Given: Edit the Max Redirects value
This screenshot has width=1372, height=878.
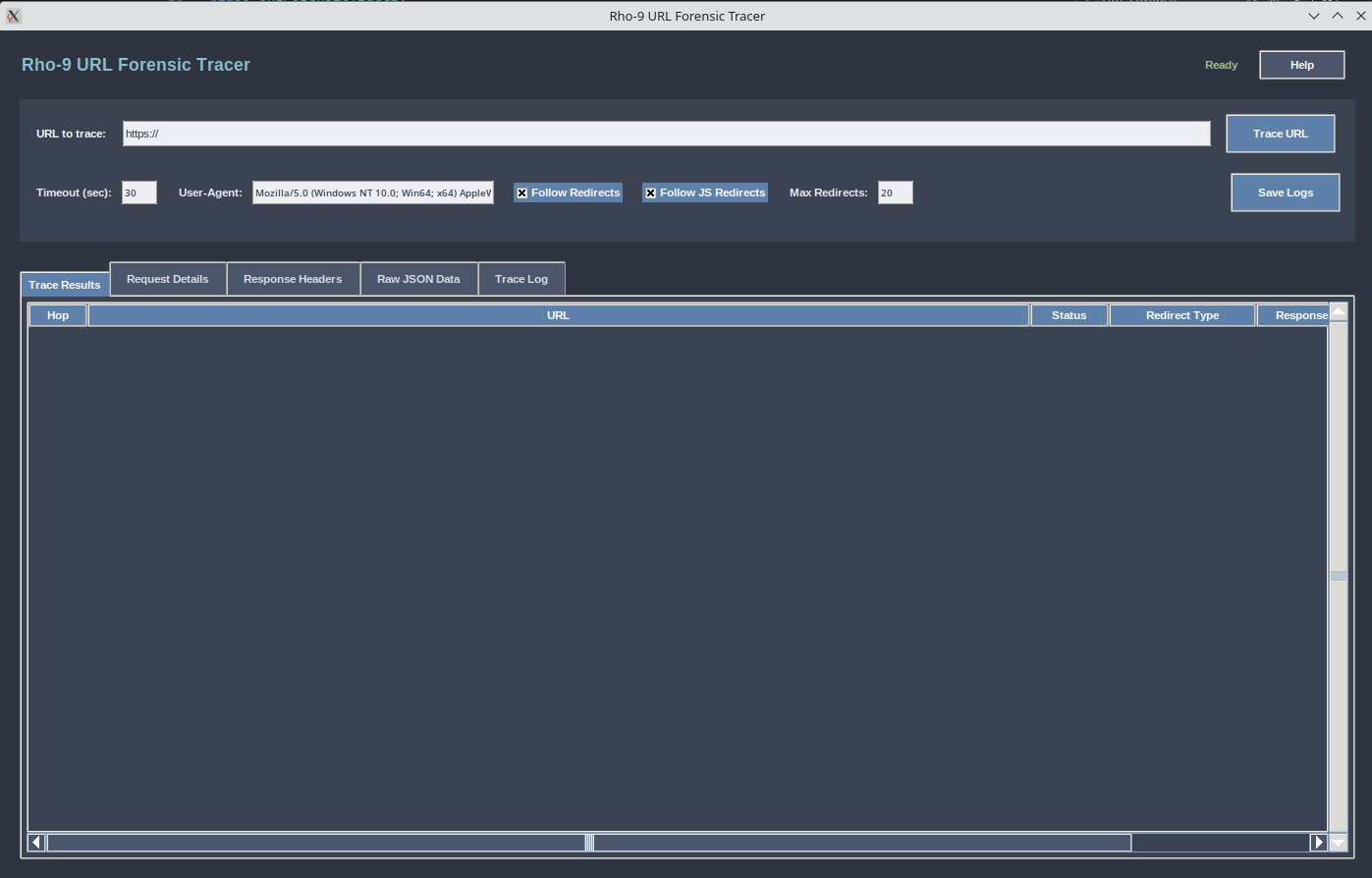Looking at the screenshot, I should point(895,192).
